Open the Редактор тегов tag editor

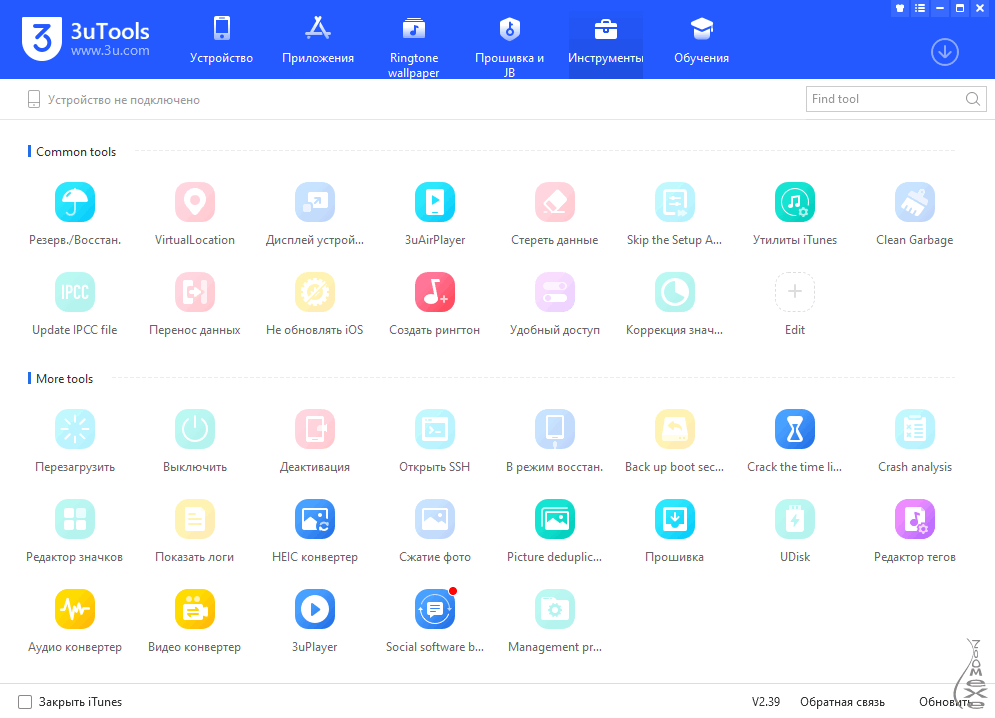(x=914, y=519)
